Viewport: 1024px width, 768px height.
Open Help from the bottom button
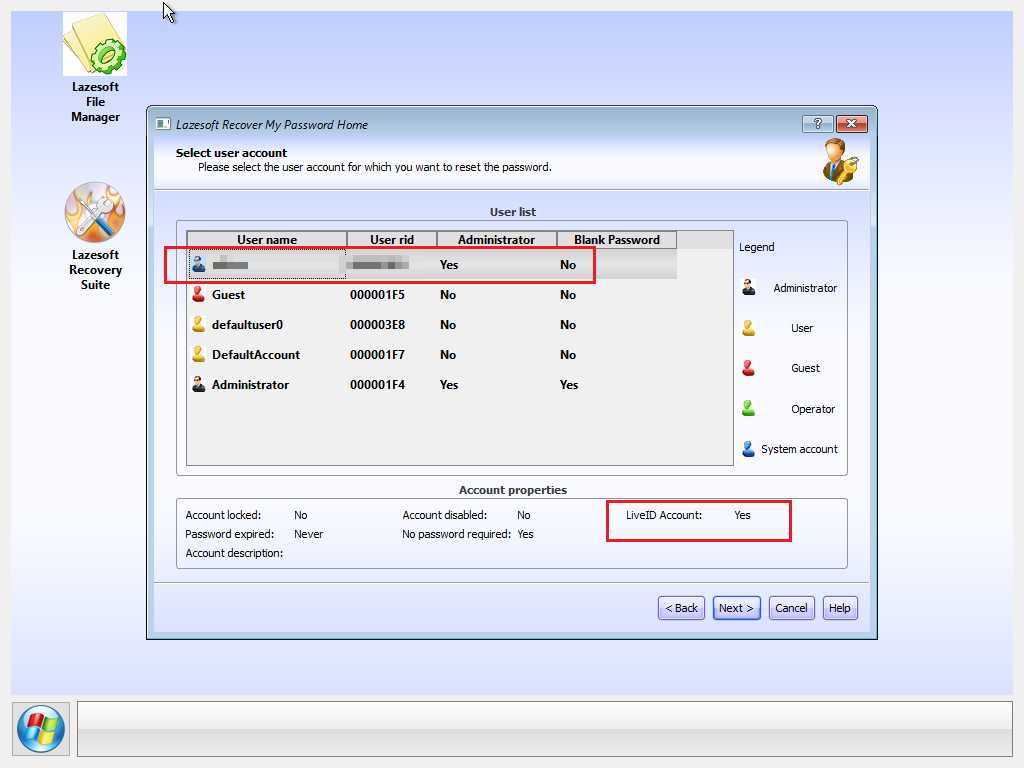[x=840, y=608]
